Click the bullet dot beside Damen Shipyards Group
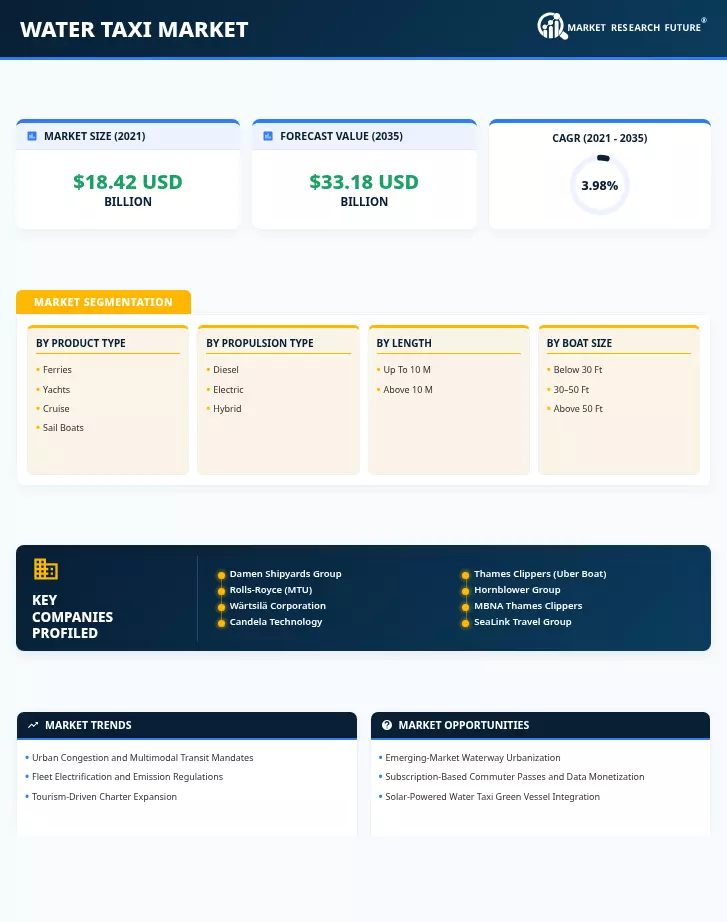This screenshot has height=922, width=727. [221, 575]
